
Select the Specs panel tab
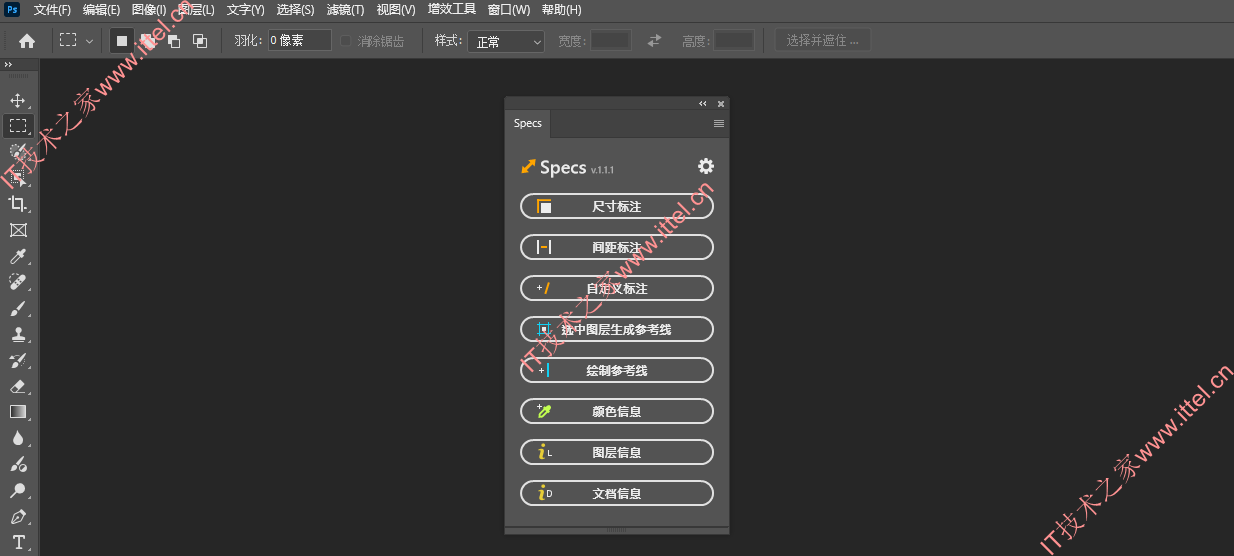tap(528, 124)
